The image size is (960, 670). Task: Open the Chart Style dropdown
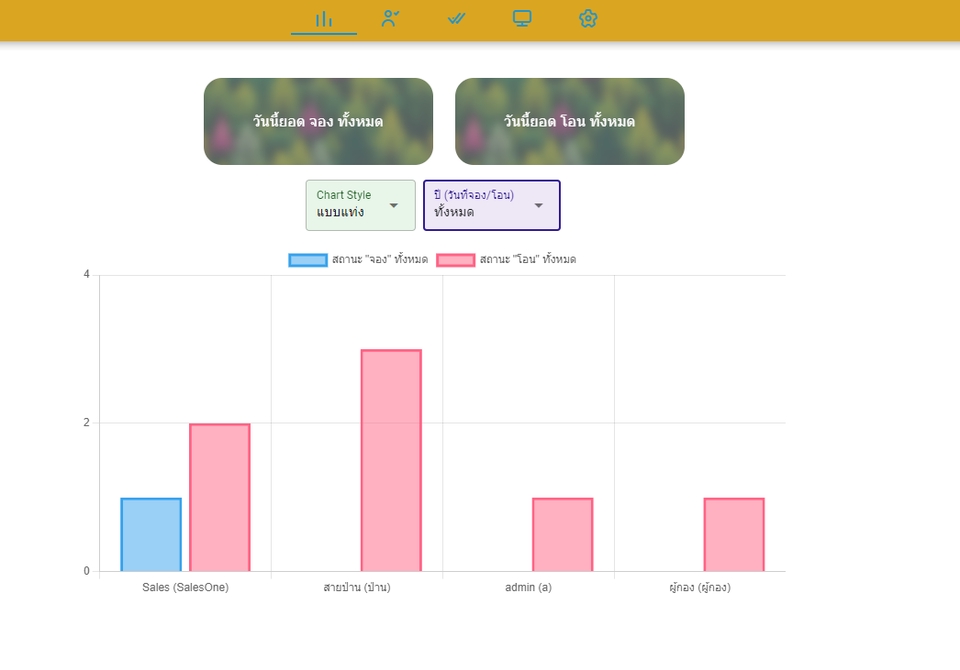coord(361,205)
